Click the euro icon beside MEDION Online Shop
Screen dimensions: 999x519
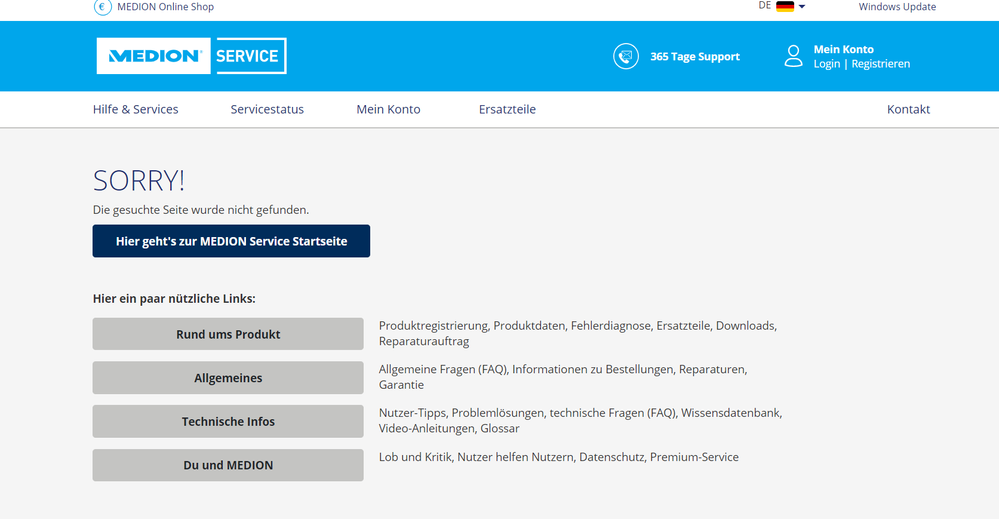pyautogui.click(x=102, y=7)
